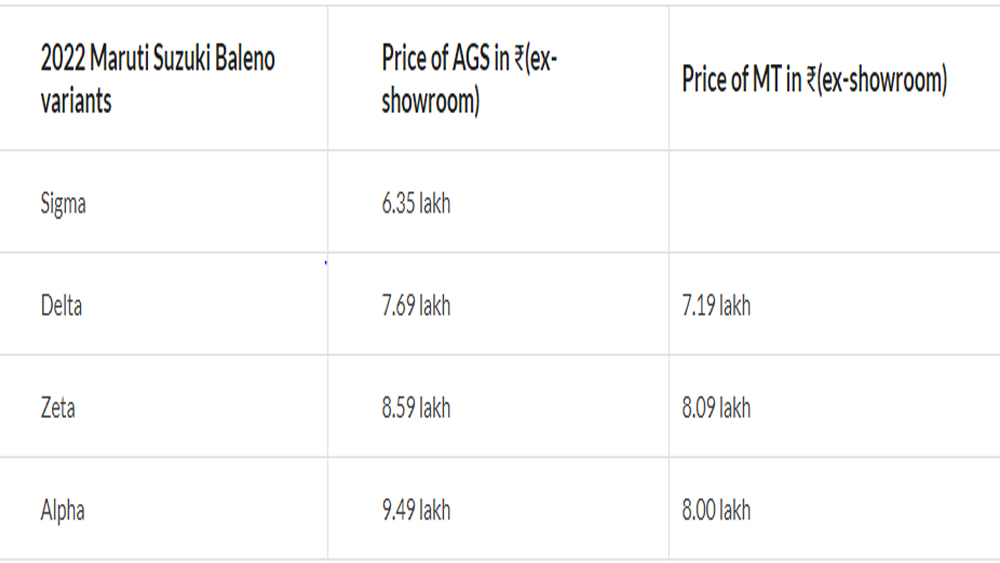Click "showroom)" on the AGS header's second line

(430, 101)
